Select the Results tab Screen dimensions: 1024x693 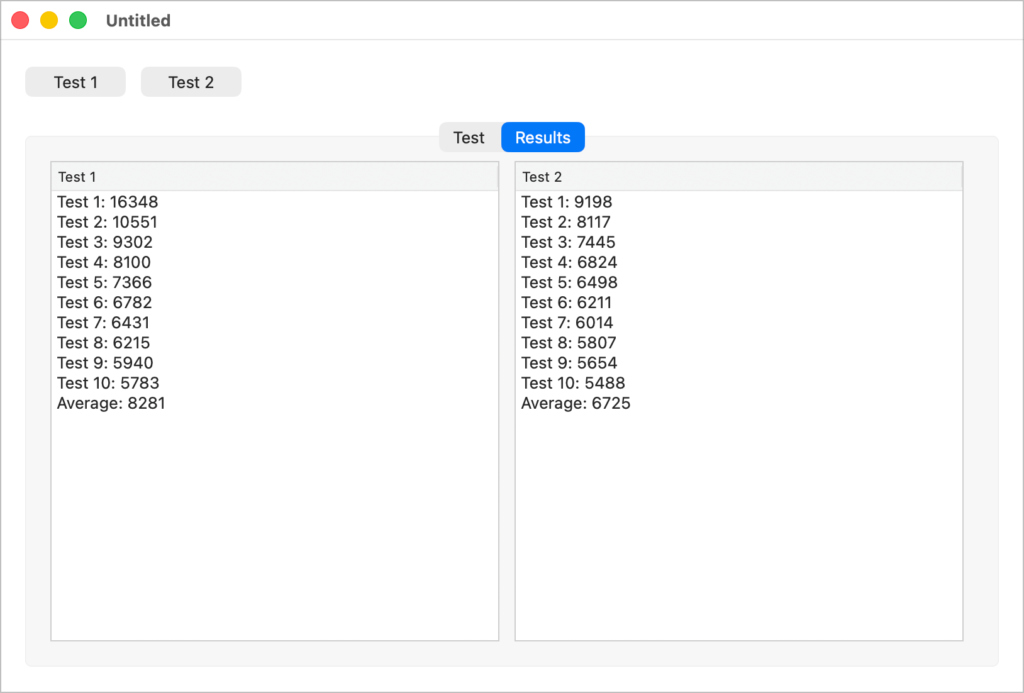[x=542, y=138]
